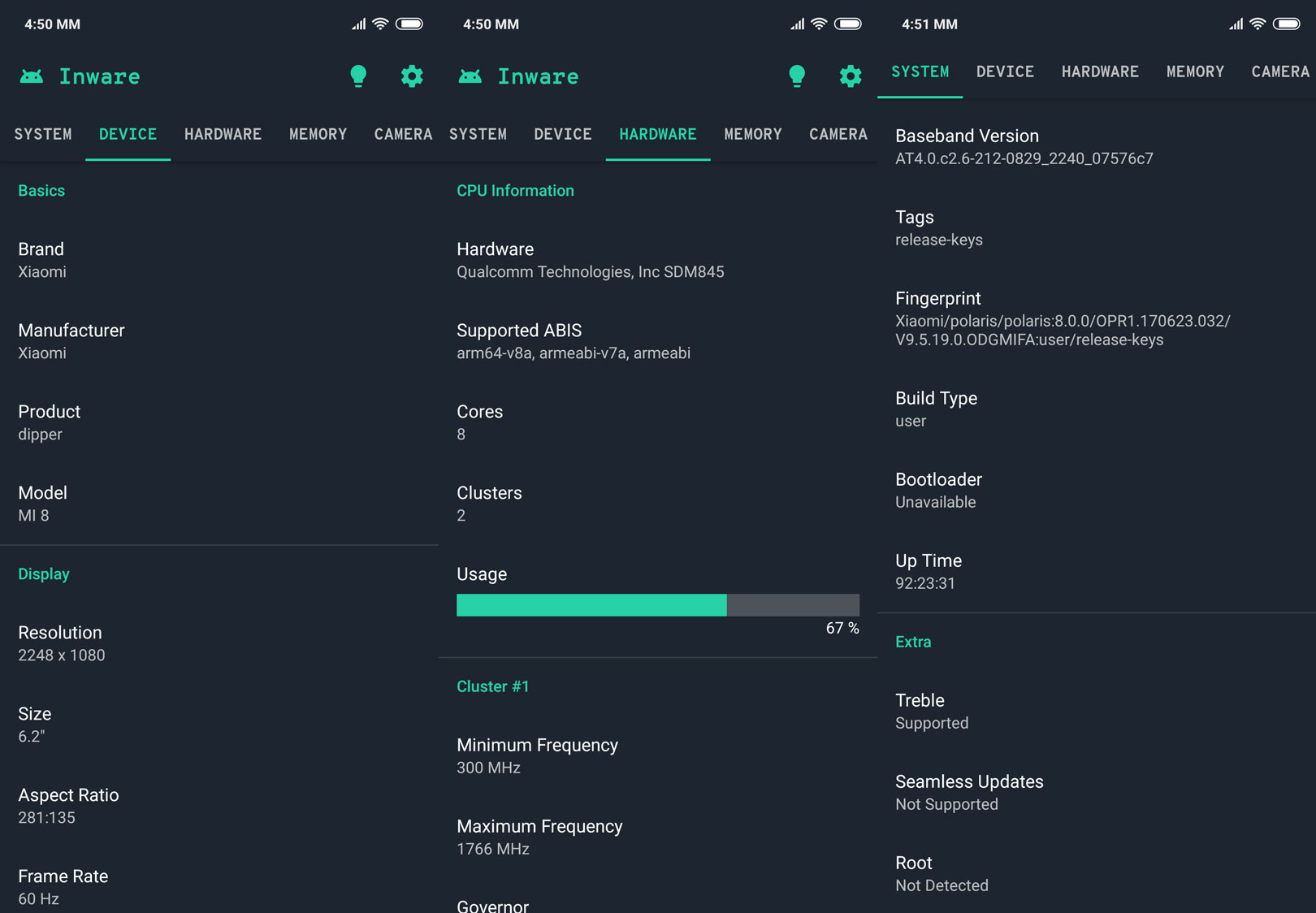Tap the Baseband Version entry
The image size is (1316, 913).
pyautogui.click(x=1024, y=147)
